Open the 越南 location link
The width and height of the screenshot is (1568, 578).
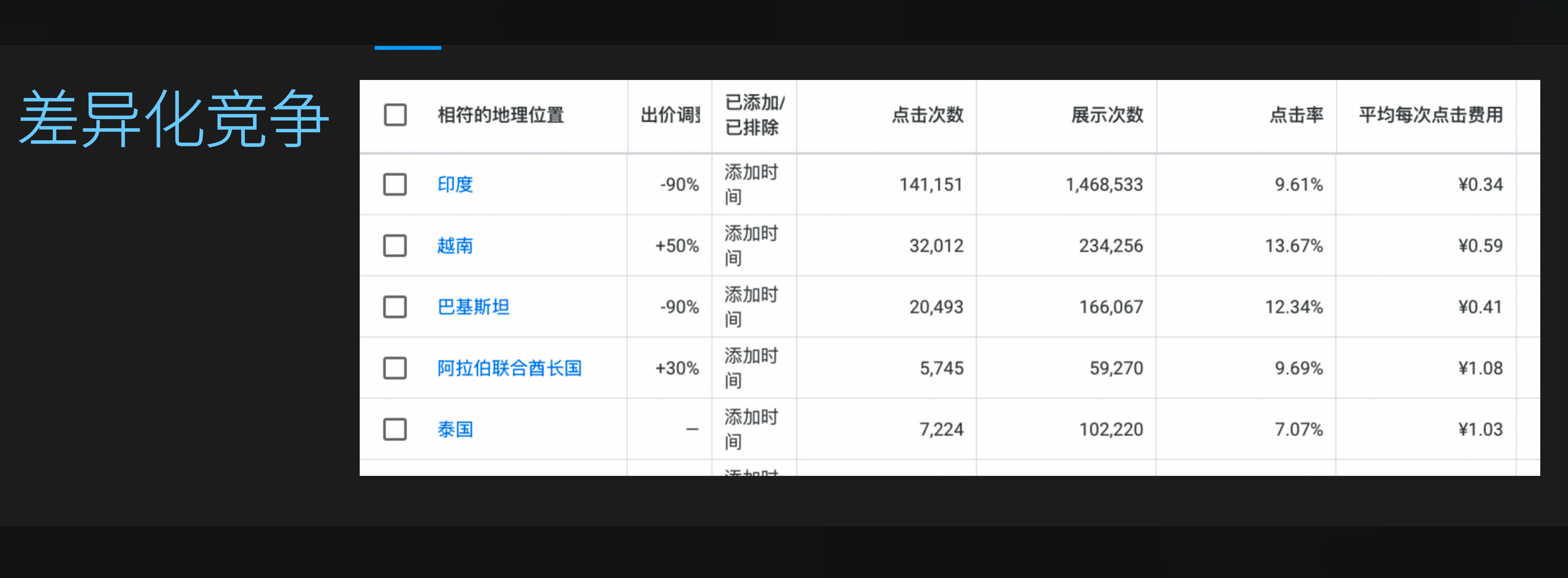point(455,246)
